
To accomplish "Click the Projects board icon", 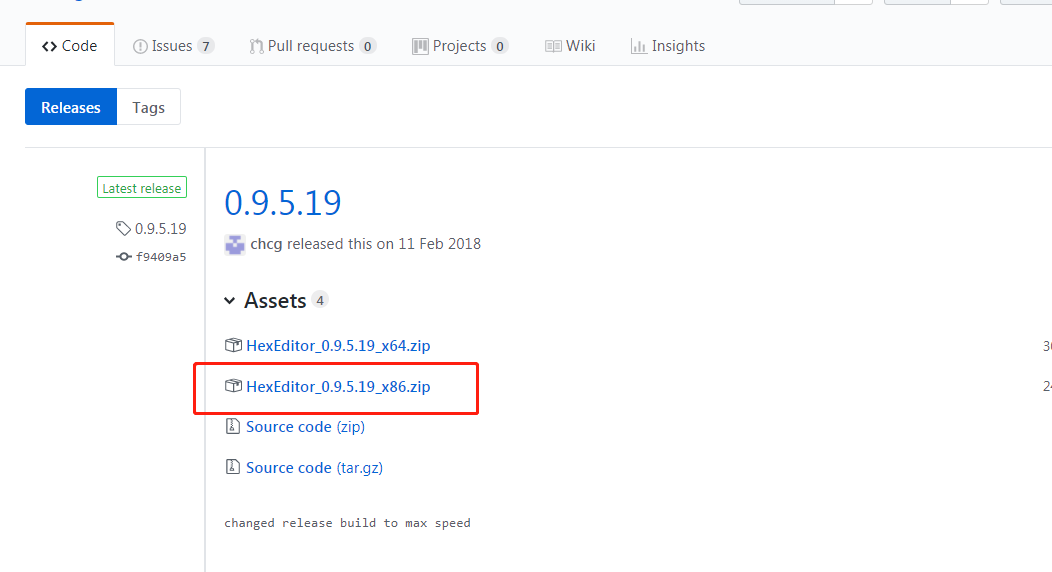I will [420, 46].
